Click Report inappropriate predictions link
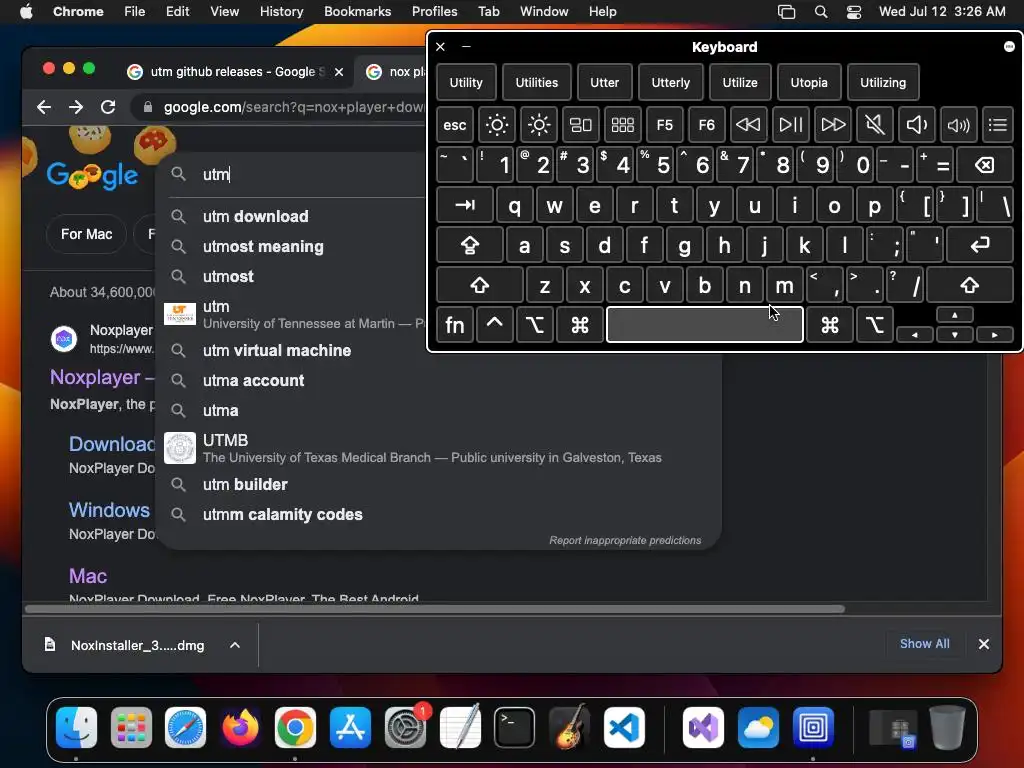This screenshot has height=768, width=1024. click(x=625, y=540)
